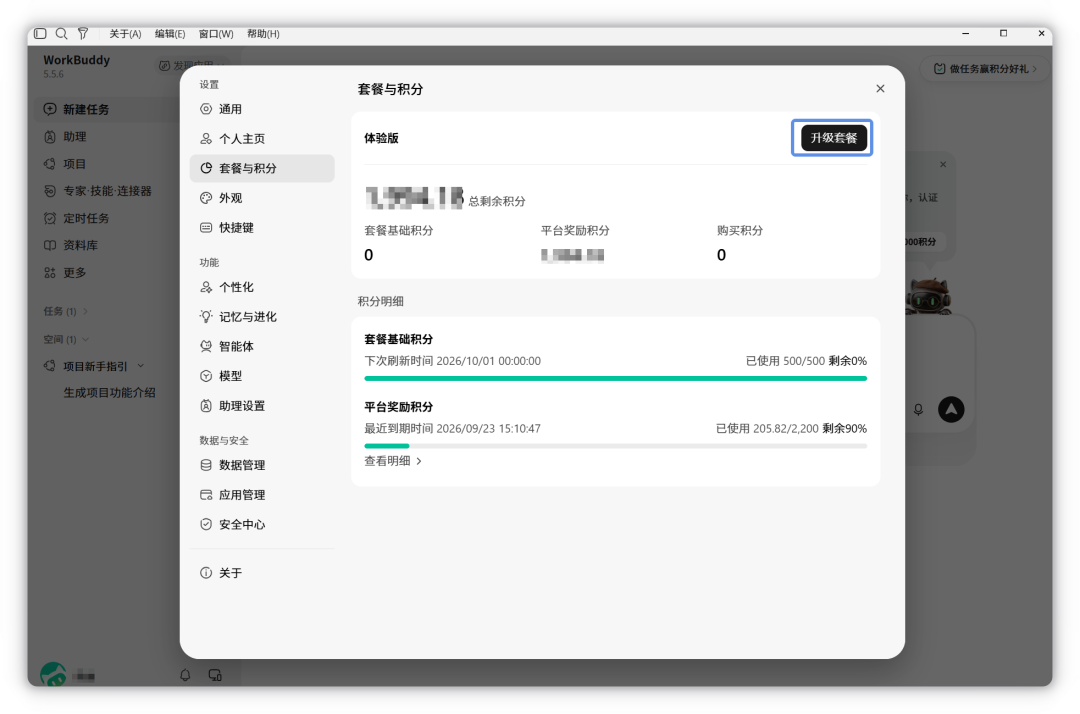The height and width of the screenshot is (714, 1080).
Task: Open 关于 about page
Action: pyautogui.click(x=262, y=573)
